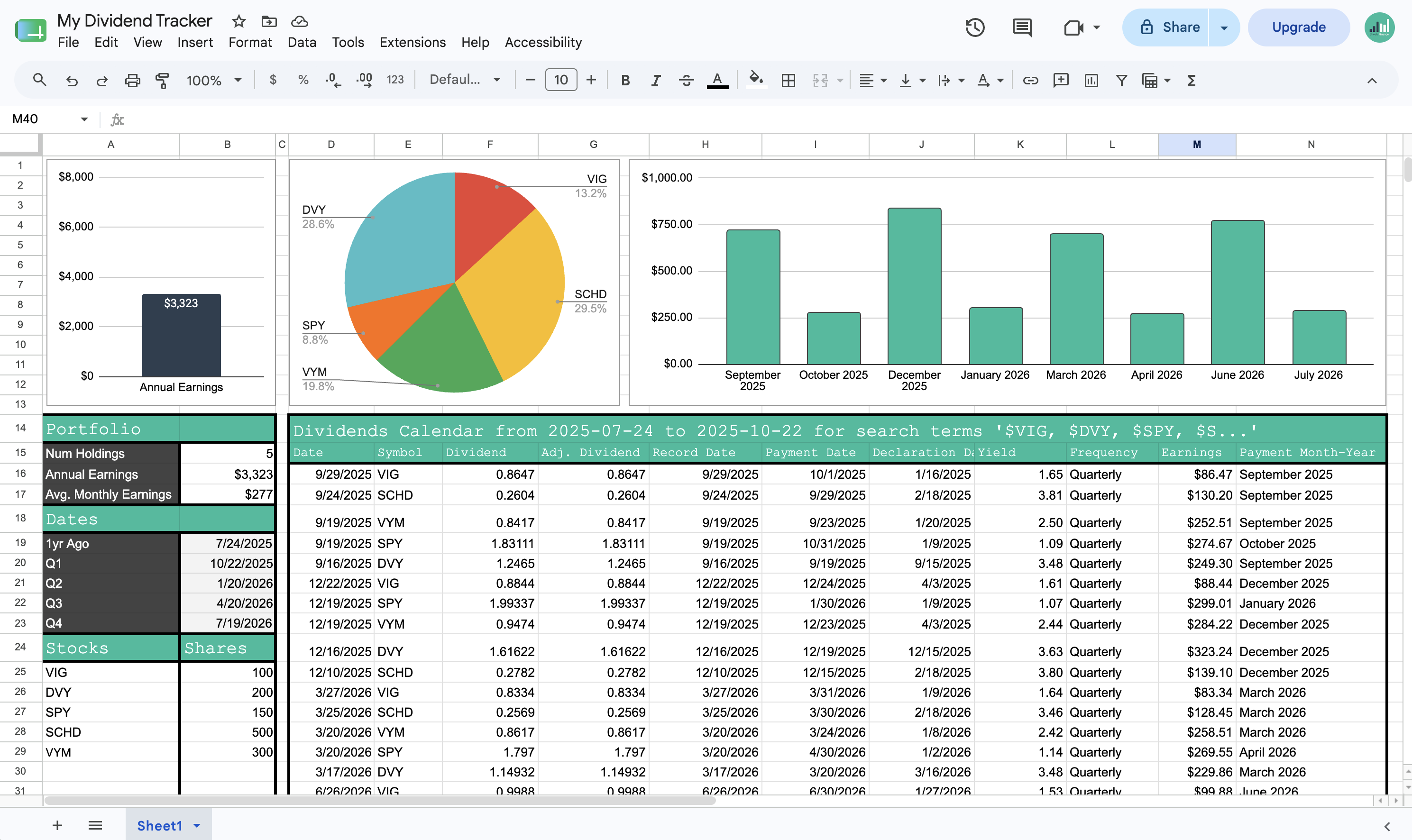Decrease the font size with minus button
This screenshot has width=1412, height=840.
click(531, 80)
